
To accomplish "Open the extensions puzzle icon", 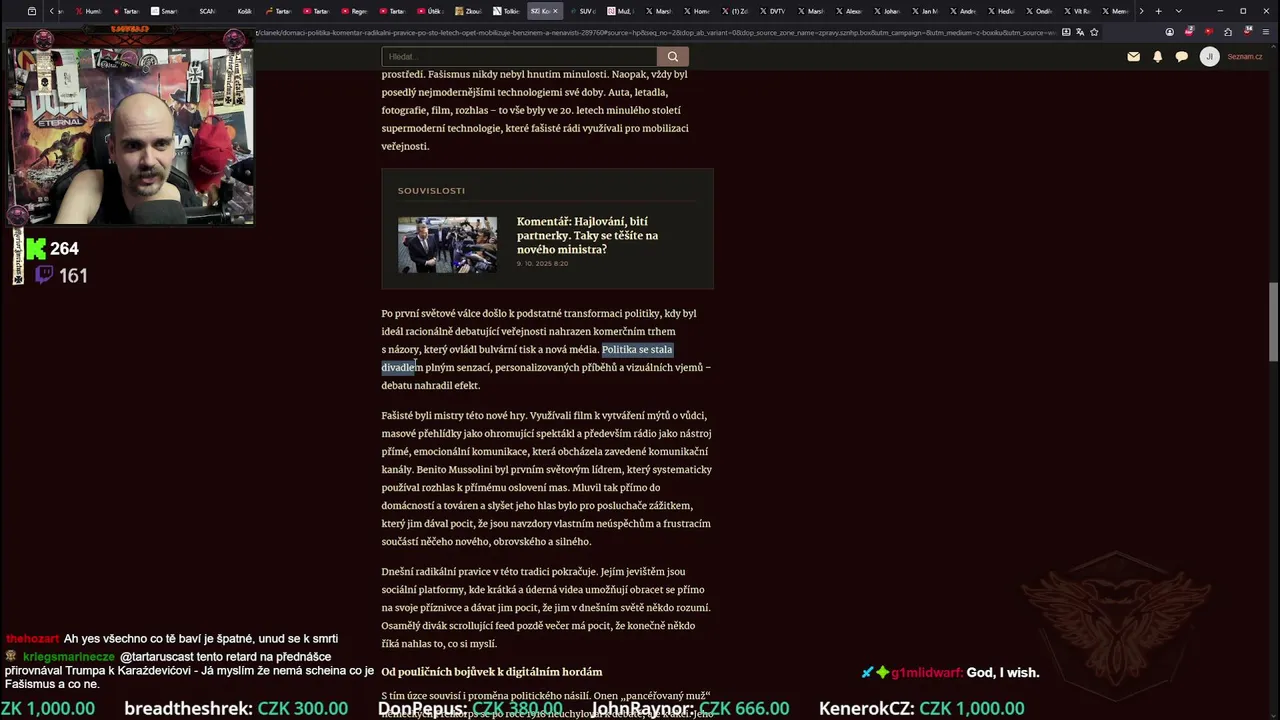I will [1228, 32].
